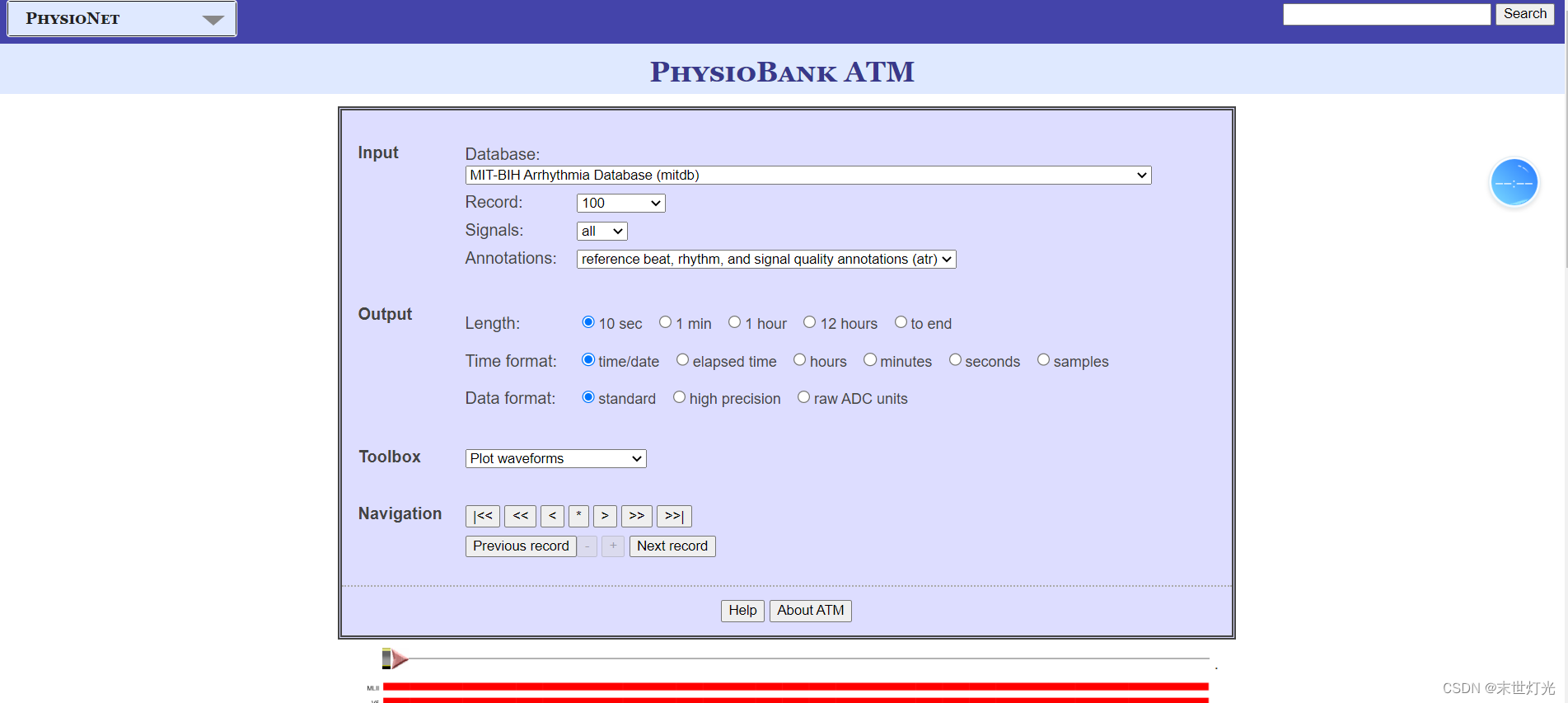Click Next record button

point(672,546)
